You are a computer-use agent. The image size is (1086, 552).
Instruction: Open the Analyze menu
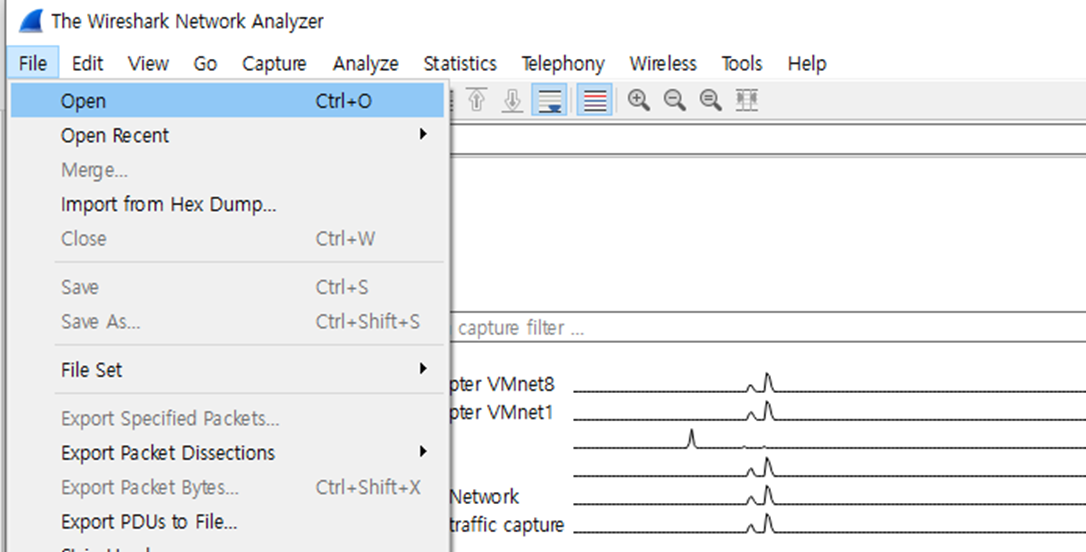pyautogui.click(x=365, y=64)
